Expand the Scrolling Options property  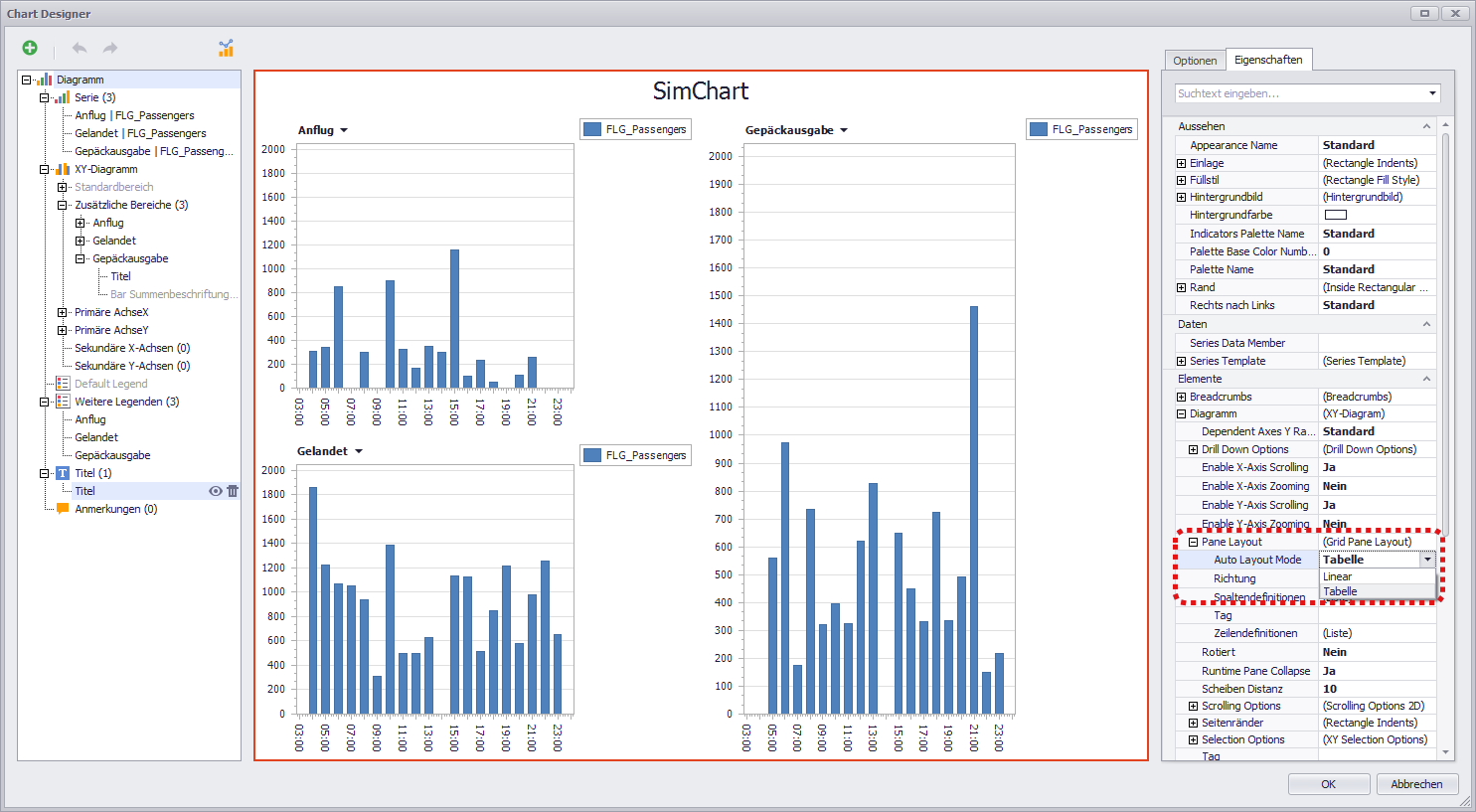pos(1193,706)
